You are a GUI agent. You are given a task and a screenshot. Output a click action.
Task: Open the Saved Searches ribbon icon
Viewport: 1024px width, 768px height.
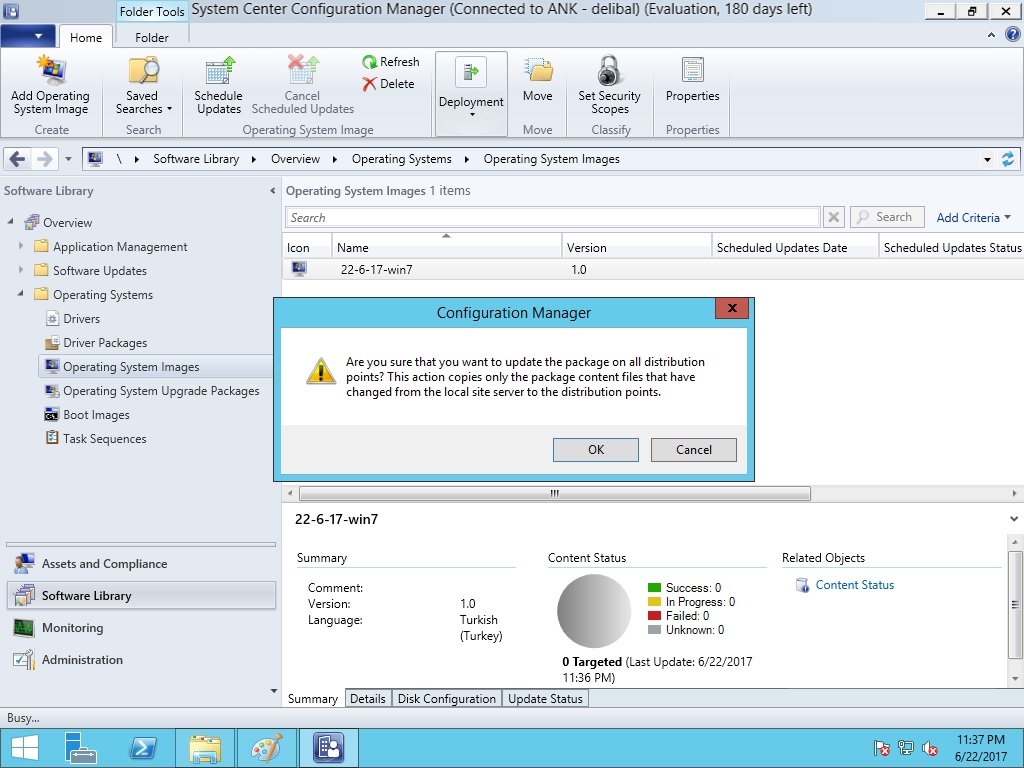coord(143,72)
